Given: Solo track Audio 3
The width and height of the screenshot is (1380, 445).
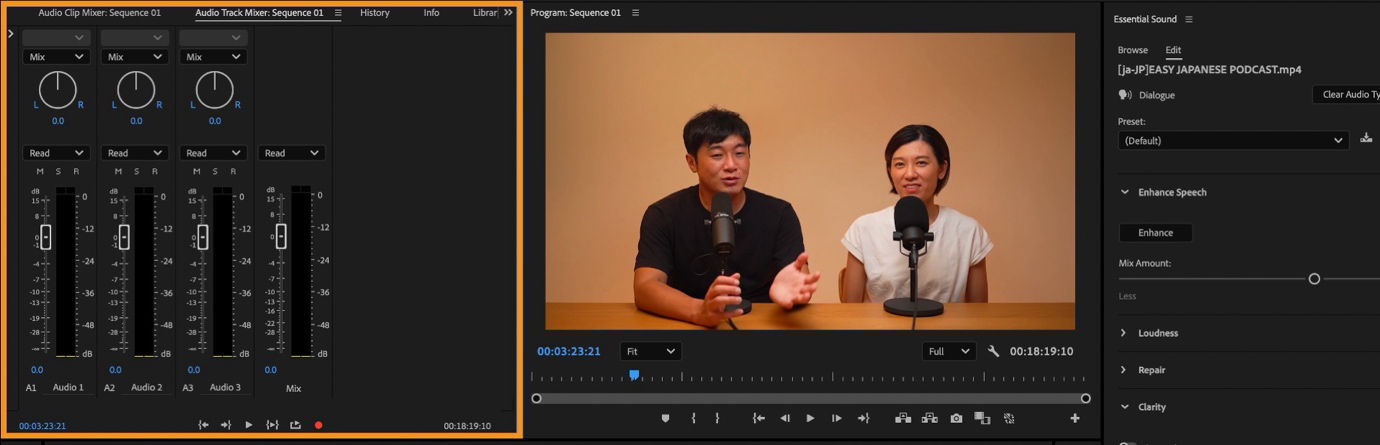Looking at the screenshot, I should [x=214, y=172].
